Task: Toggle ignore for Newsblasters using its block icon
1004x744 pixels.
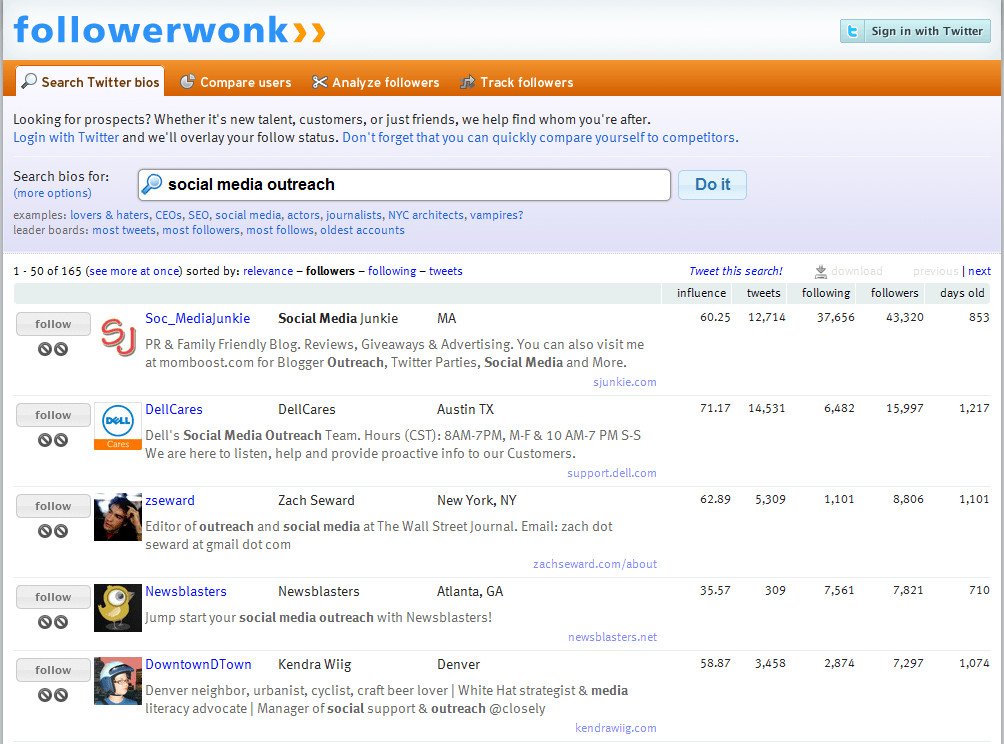Action: [62, 620]
